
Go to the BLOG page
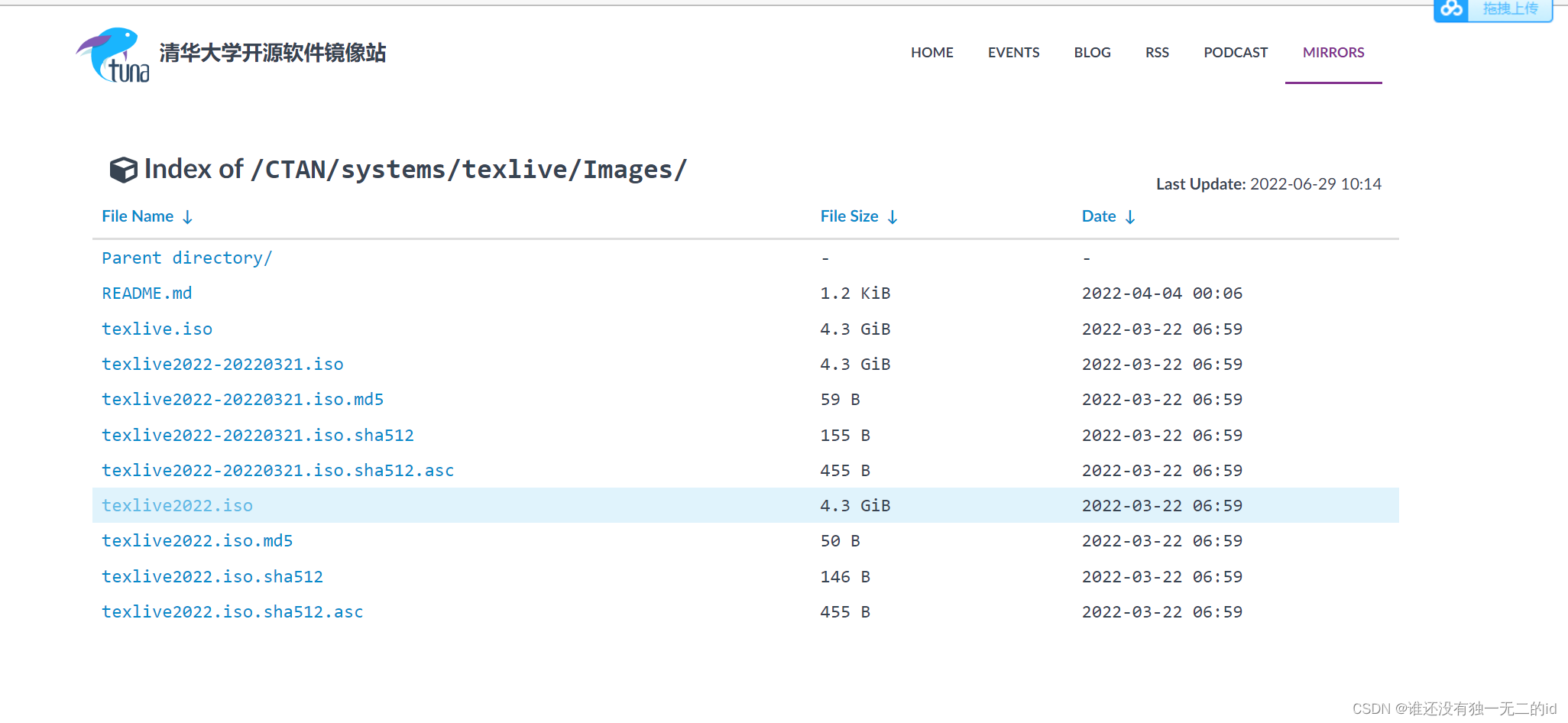pyautogui.click(x=1092, y=53)
